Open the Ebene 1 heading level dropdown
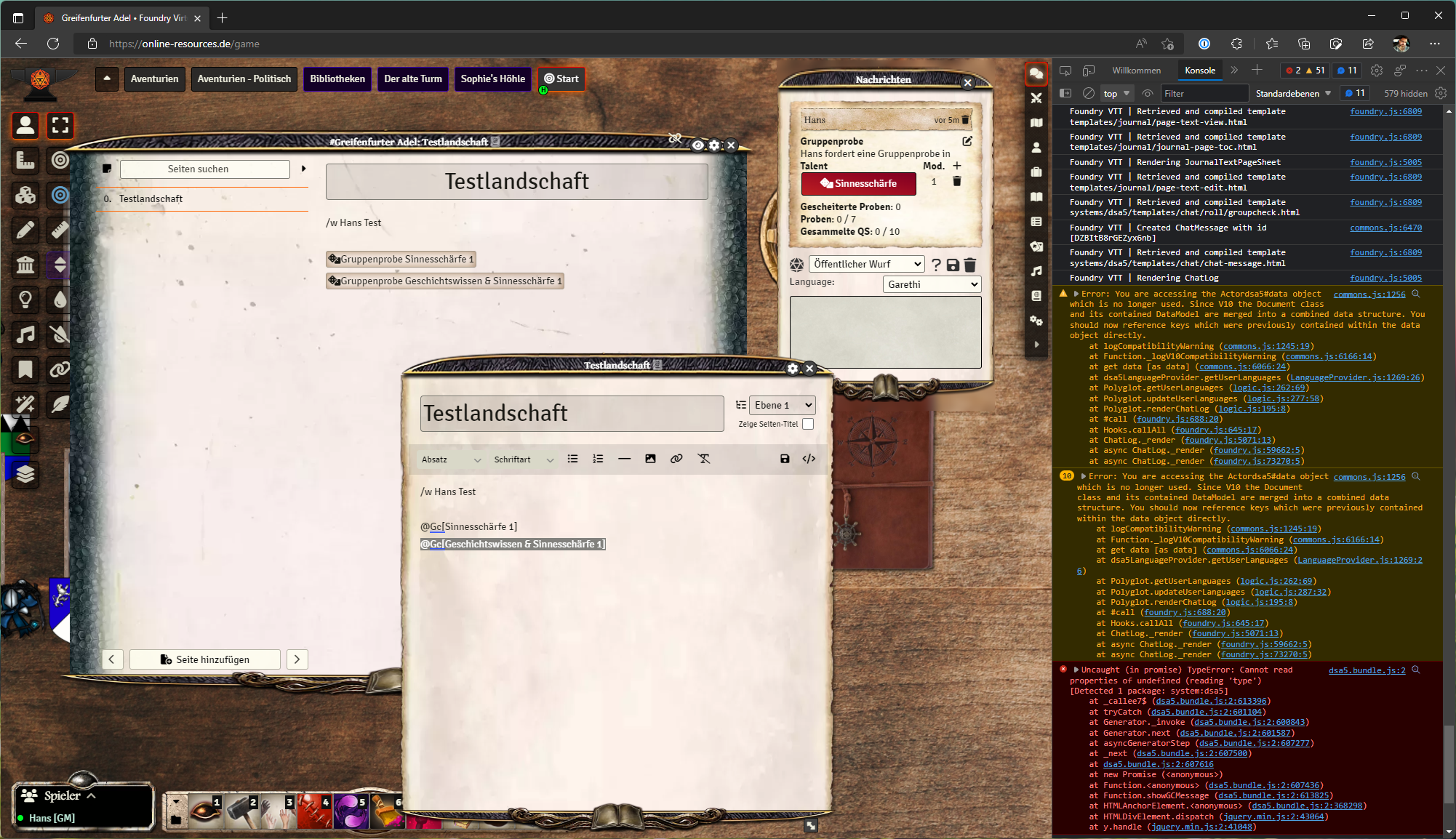This screenshot has width=1456, height=839. (783, 406)
